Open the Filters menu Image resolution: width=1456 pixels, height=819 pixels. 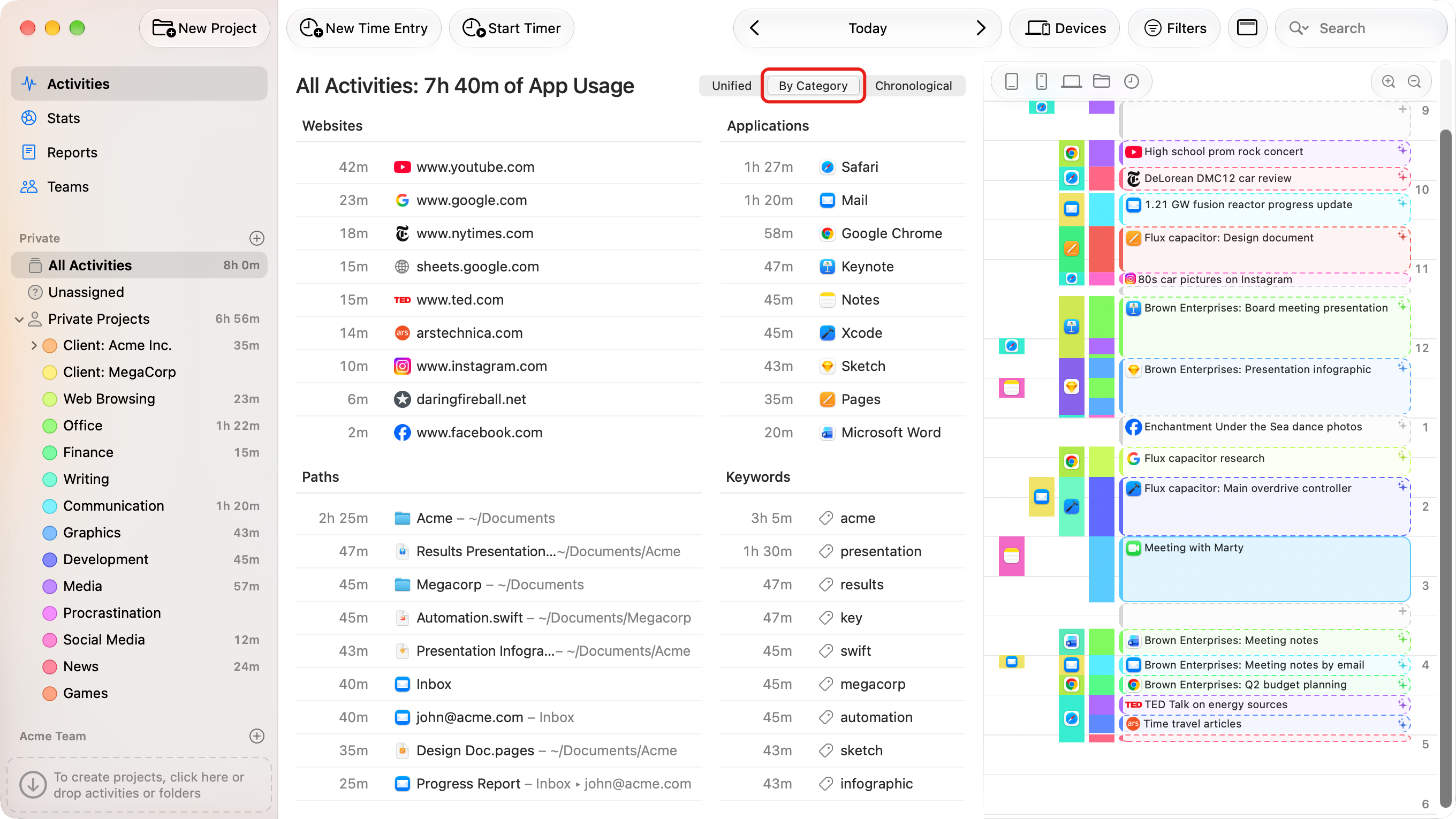[x=1174, y=28]
